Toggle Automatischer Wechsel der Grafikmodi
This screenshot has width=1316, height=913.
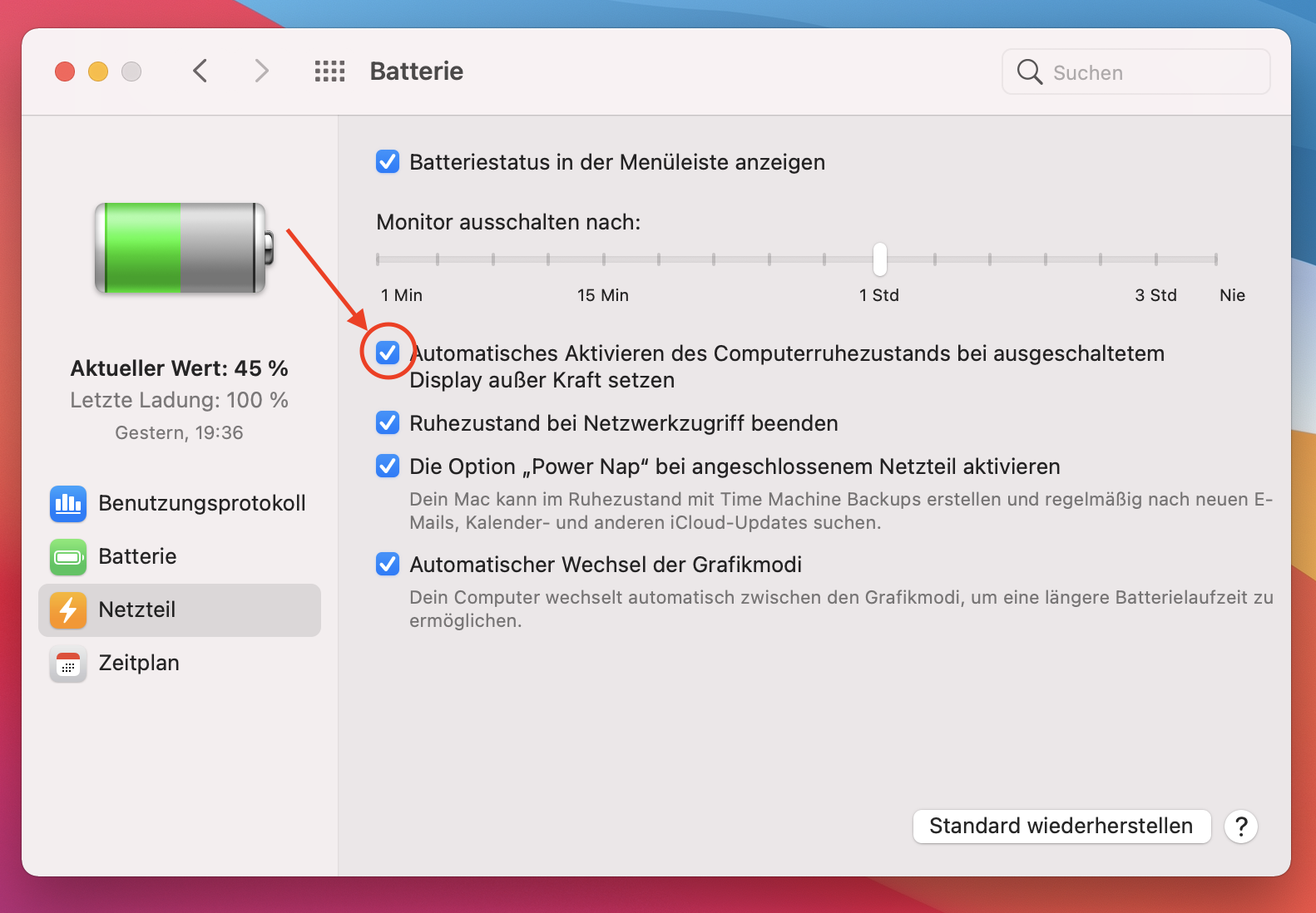pyautogui.click(x=388, y=565)
